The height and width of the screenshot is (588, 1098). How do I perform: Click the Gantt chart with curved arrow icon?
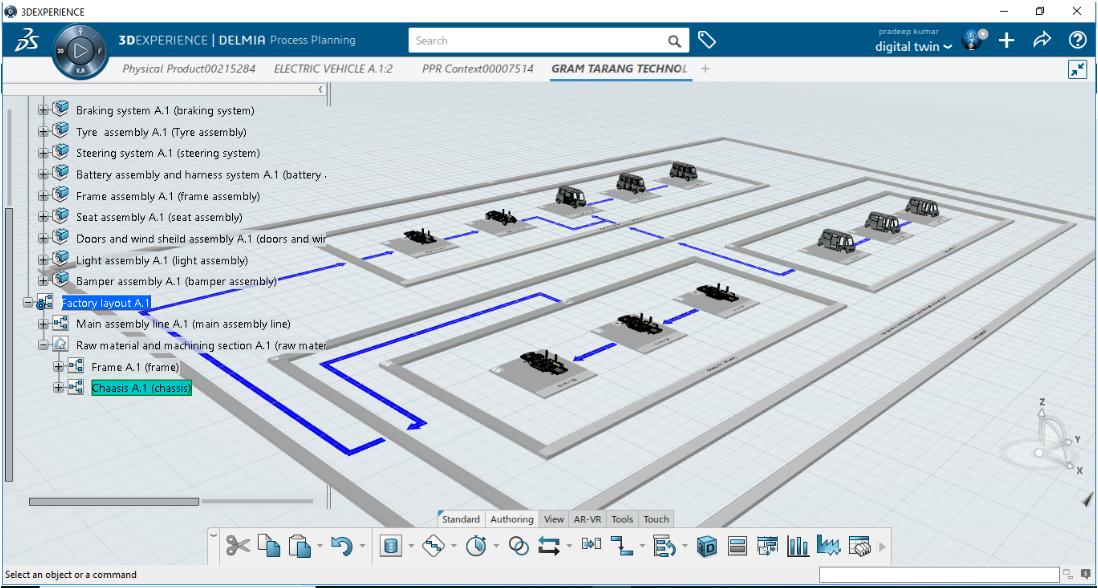click(x=664, y=545)
